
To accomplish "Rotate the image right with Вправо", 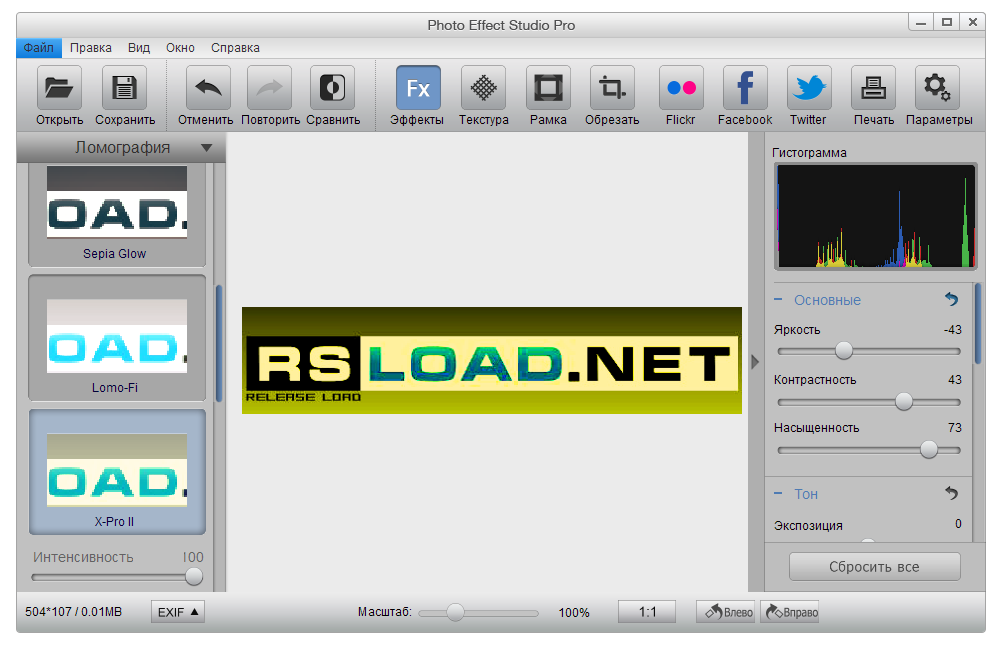I will 789,612.
